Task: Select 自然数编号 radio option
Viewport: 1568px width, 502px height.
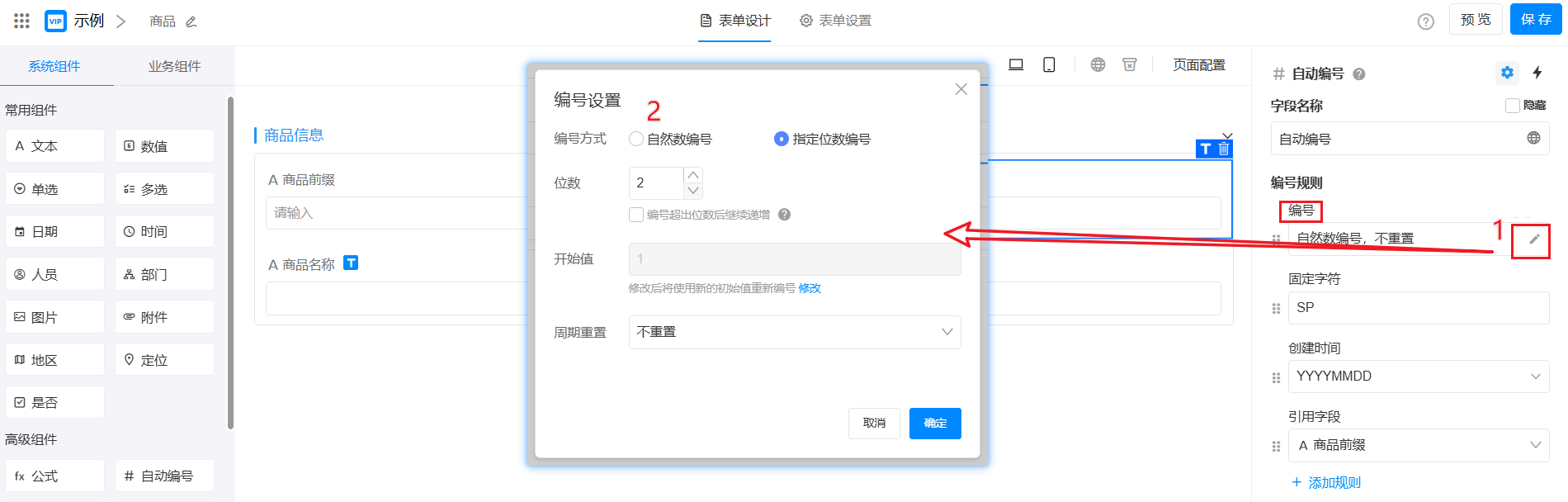Action: (636, 139)
